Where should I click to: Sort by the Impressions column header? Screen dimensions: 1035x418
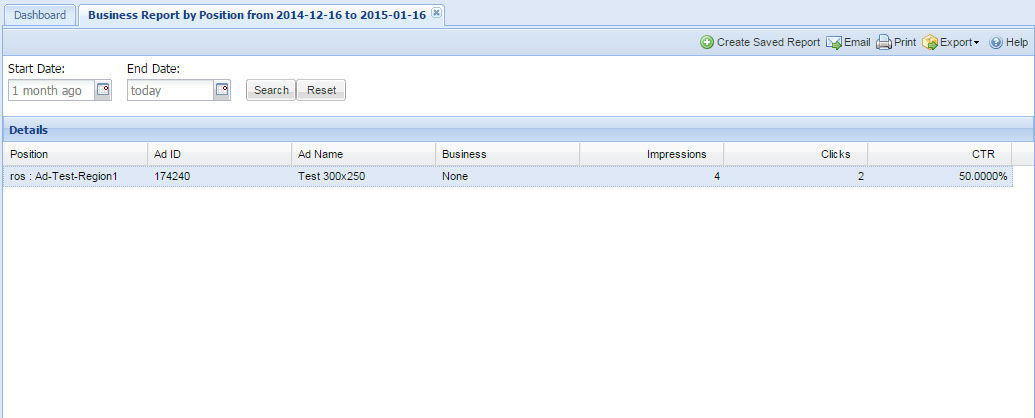(651, 154)
